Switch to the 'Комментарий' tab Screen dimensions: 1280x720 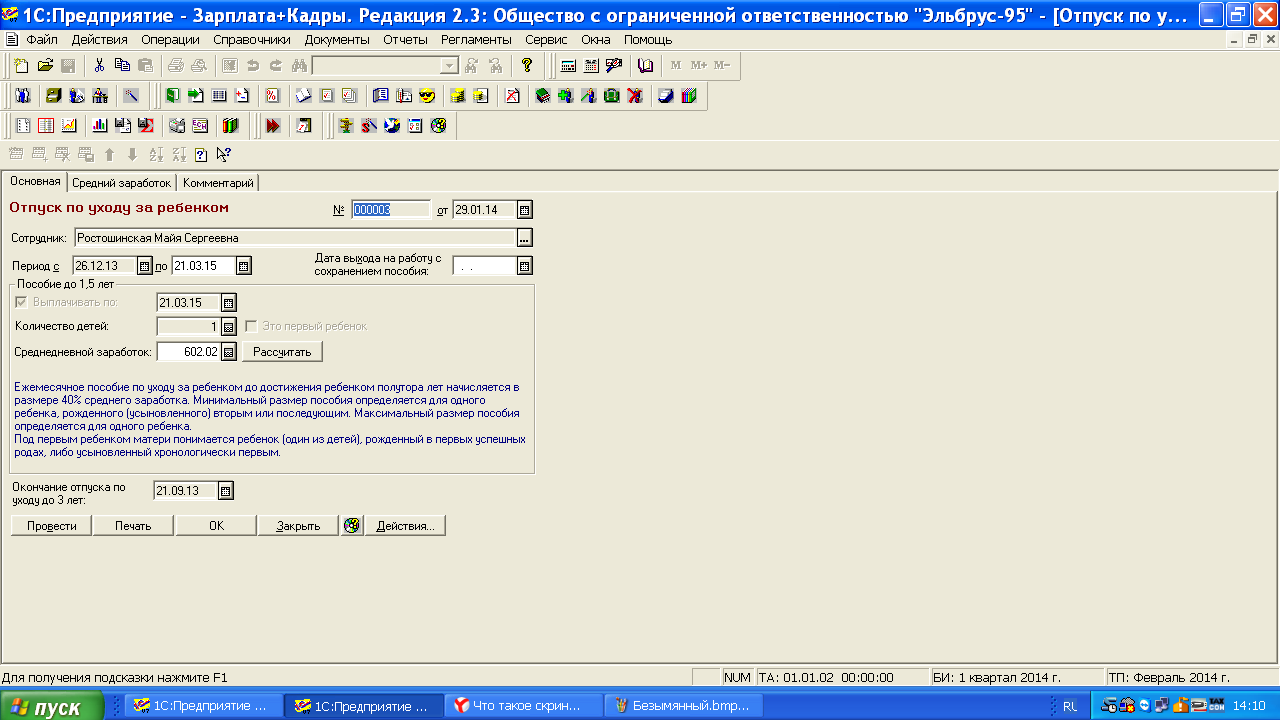(218, 183)
